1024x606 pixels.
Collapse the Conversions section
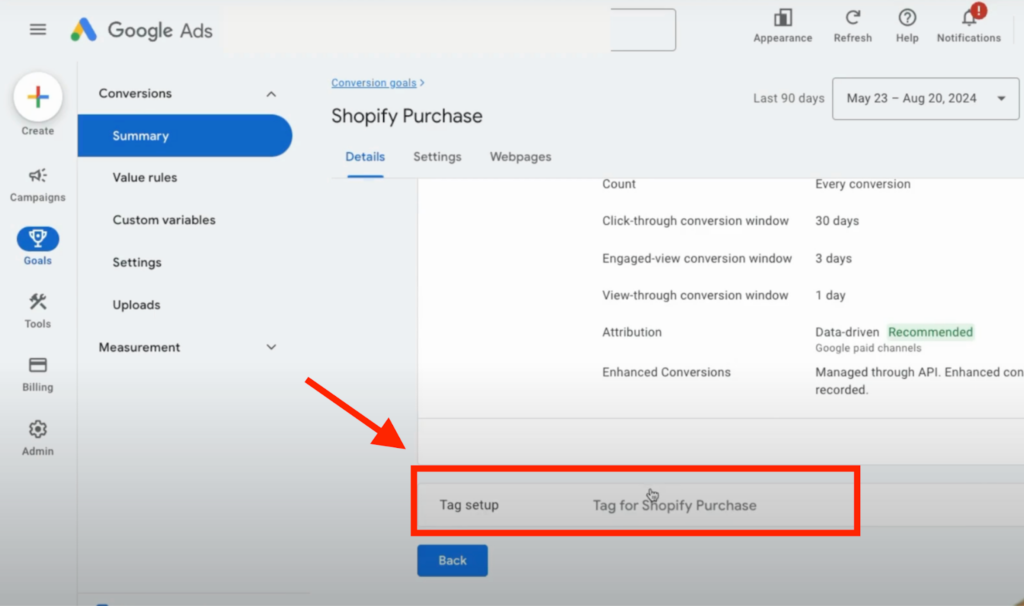coord(271,94)
